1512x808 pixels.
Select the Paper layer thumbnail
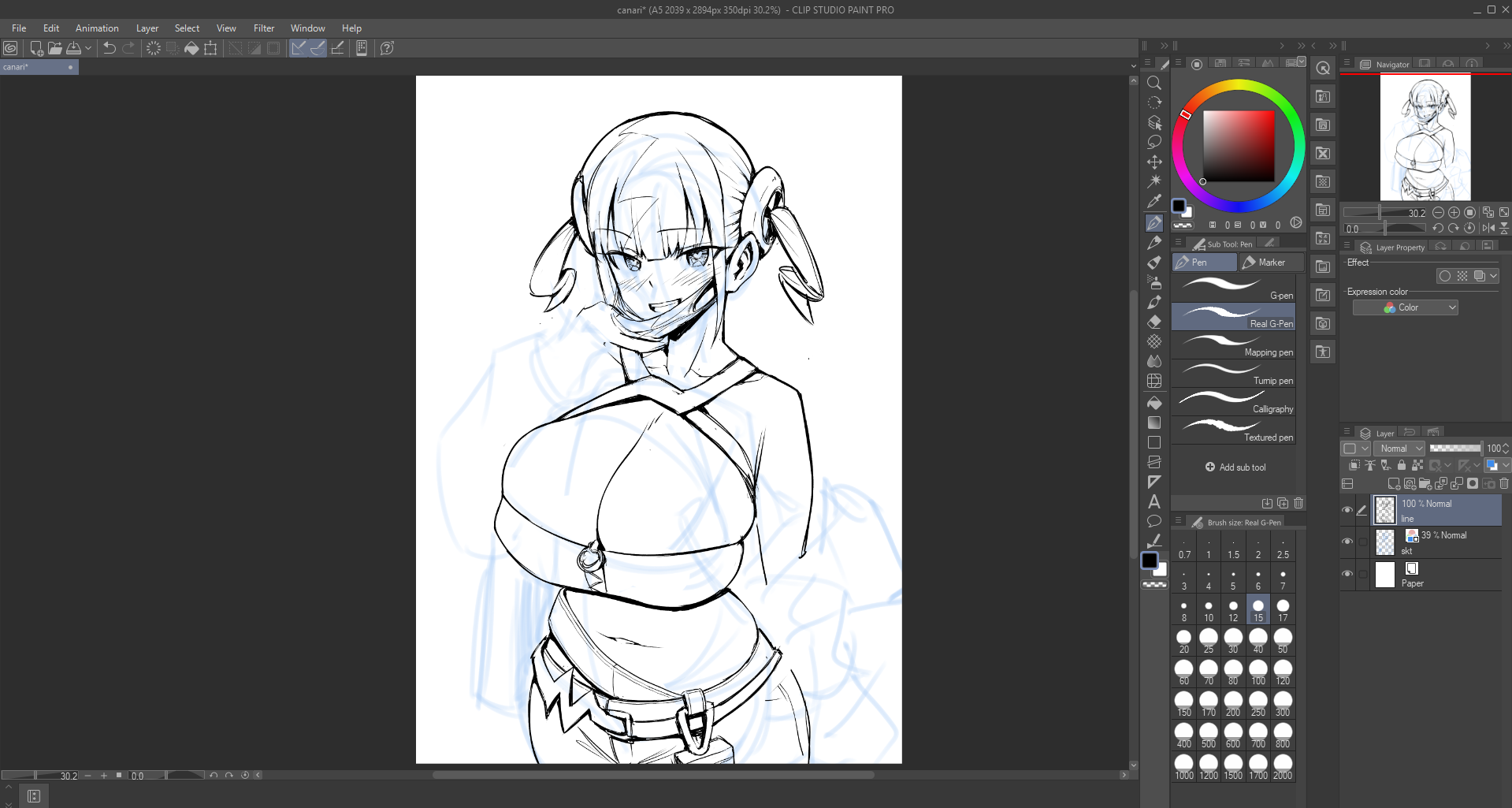click(1384, 575)
